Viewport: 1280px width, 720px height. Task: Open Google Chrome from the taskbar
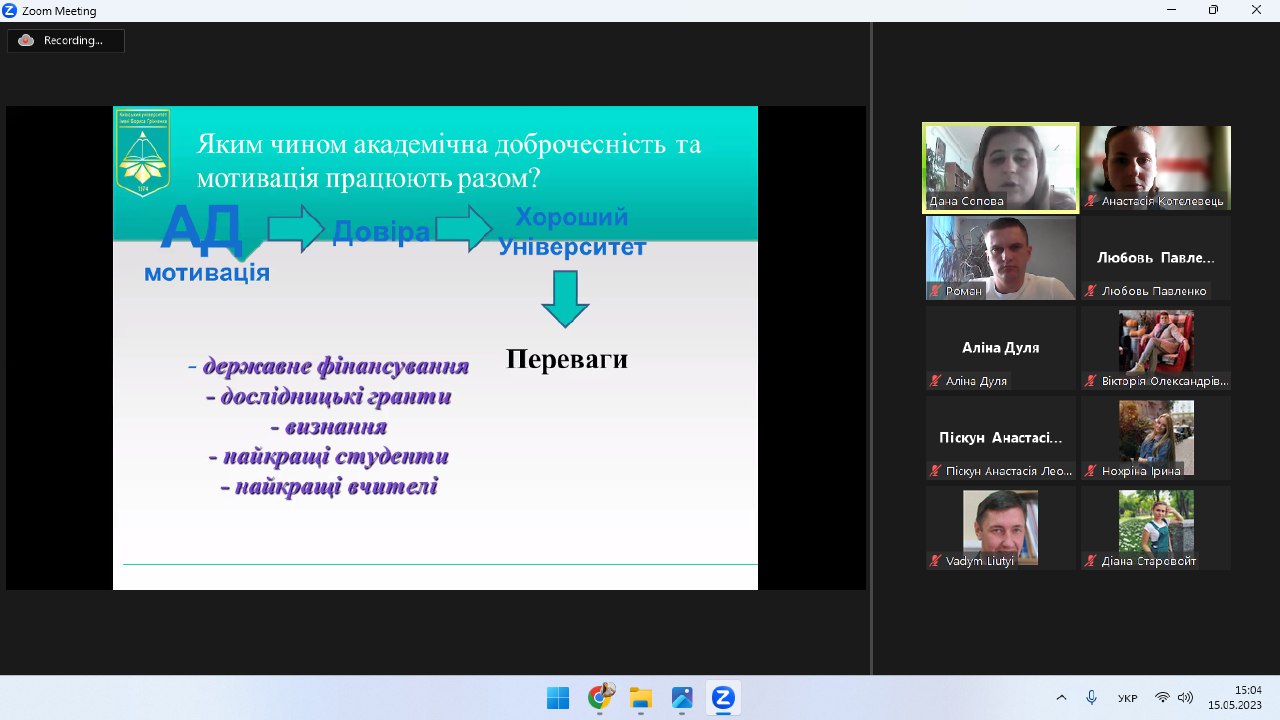point(600,698)
